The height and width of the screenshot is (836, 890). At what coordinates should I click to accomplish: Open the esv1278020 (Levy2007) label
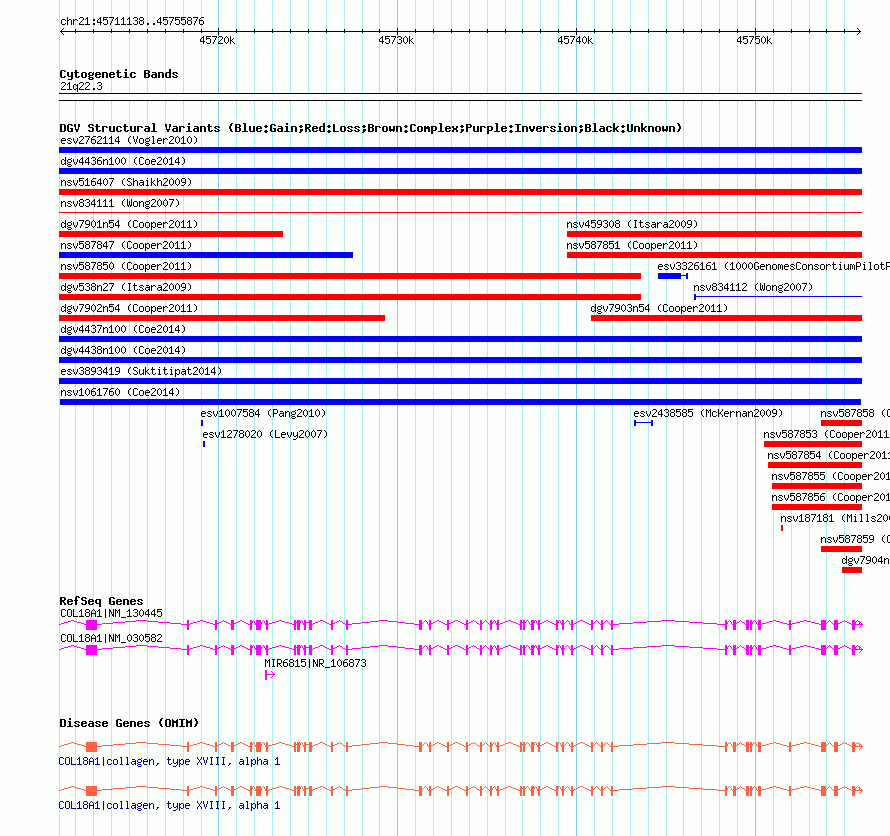pyautogui.click(x=265, y=434)
